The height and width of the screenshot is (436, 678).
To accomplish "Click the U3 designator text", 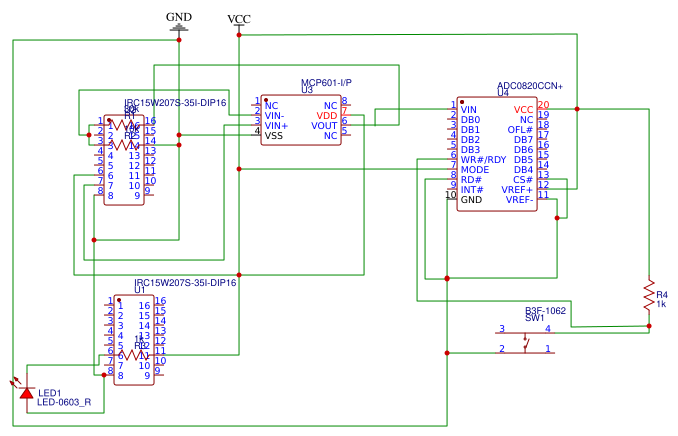I will pos(307,90).
